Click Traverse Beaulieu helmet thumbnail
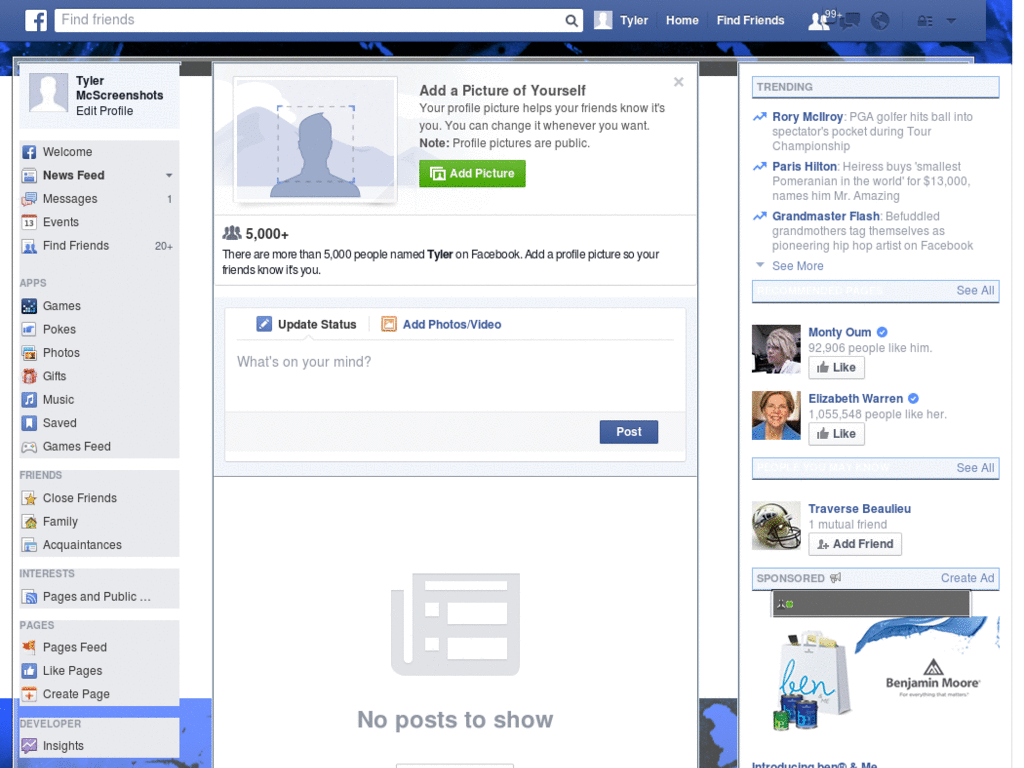 [x=776, y=526]
